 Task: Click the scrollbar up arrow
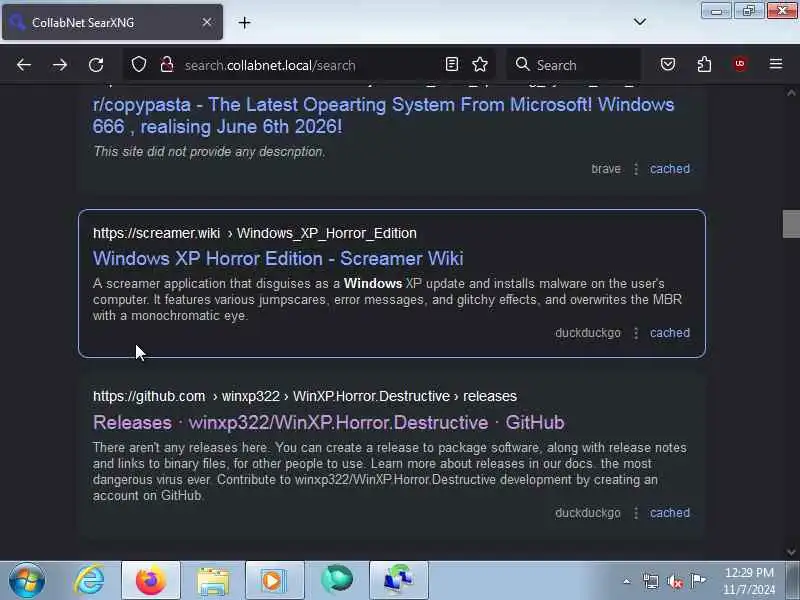click(x=791, y=92)
